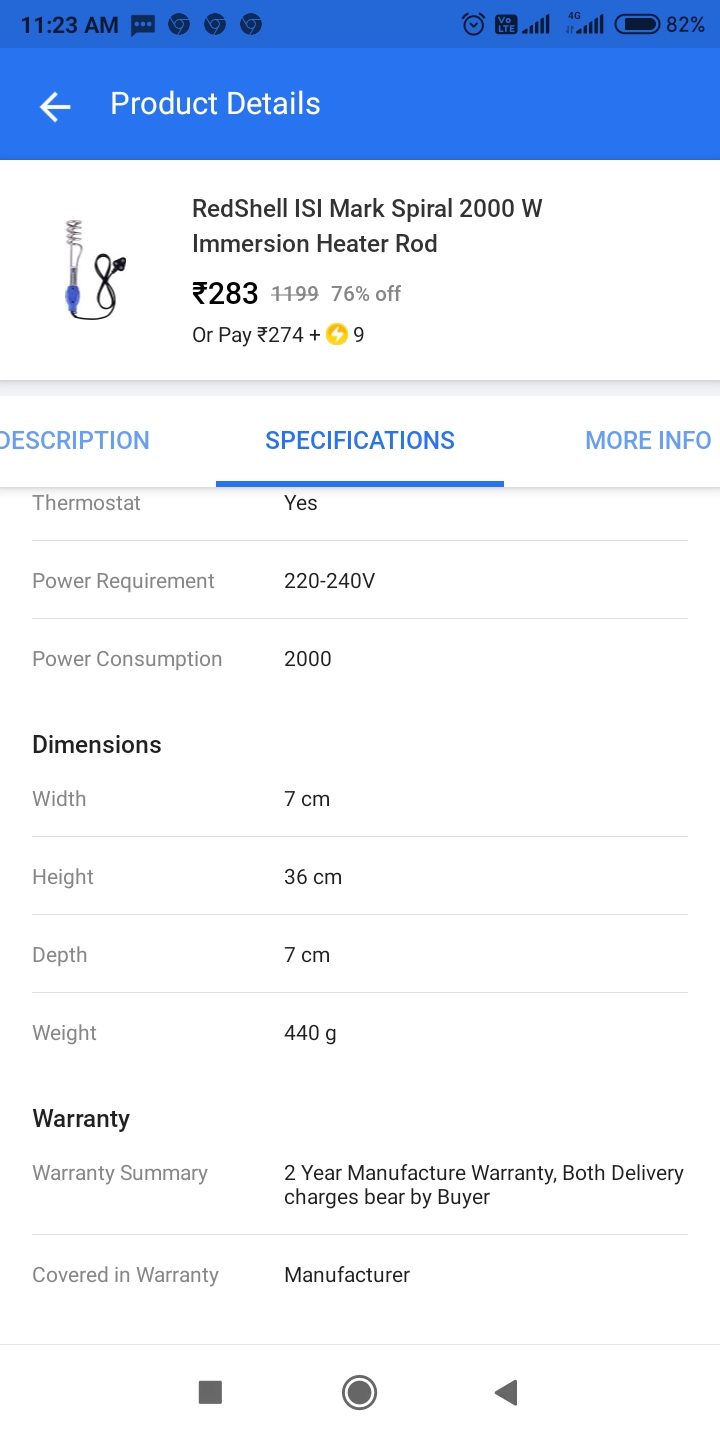This screenshot has width=720, height=1440.
Task: Tap the RedShell Immersion Heater Rod title
Action: [367, 226]
